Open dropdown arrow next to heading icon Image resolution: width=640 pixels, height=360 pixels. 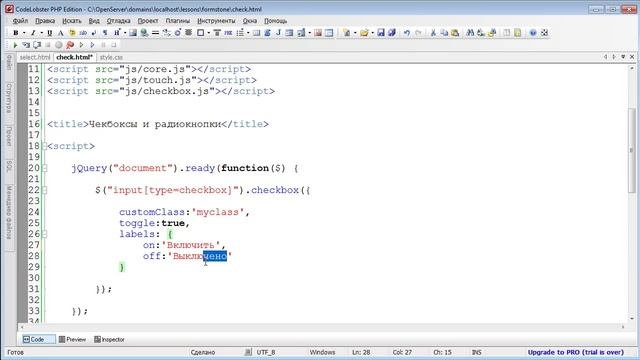(x=124, y=33)
